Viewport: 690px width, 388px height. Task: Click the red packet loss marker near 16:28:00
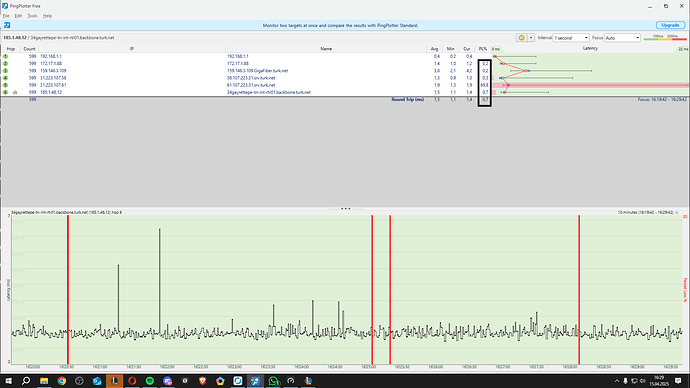point(579,289)
